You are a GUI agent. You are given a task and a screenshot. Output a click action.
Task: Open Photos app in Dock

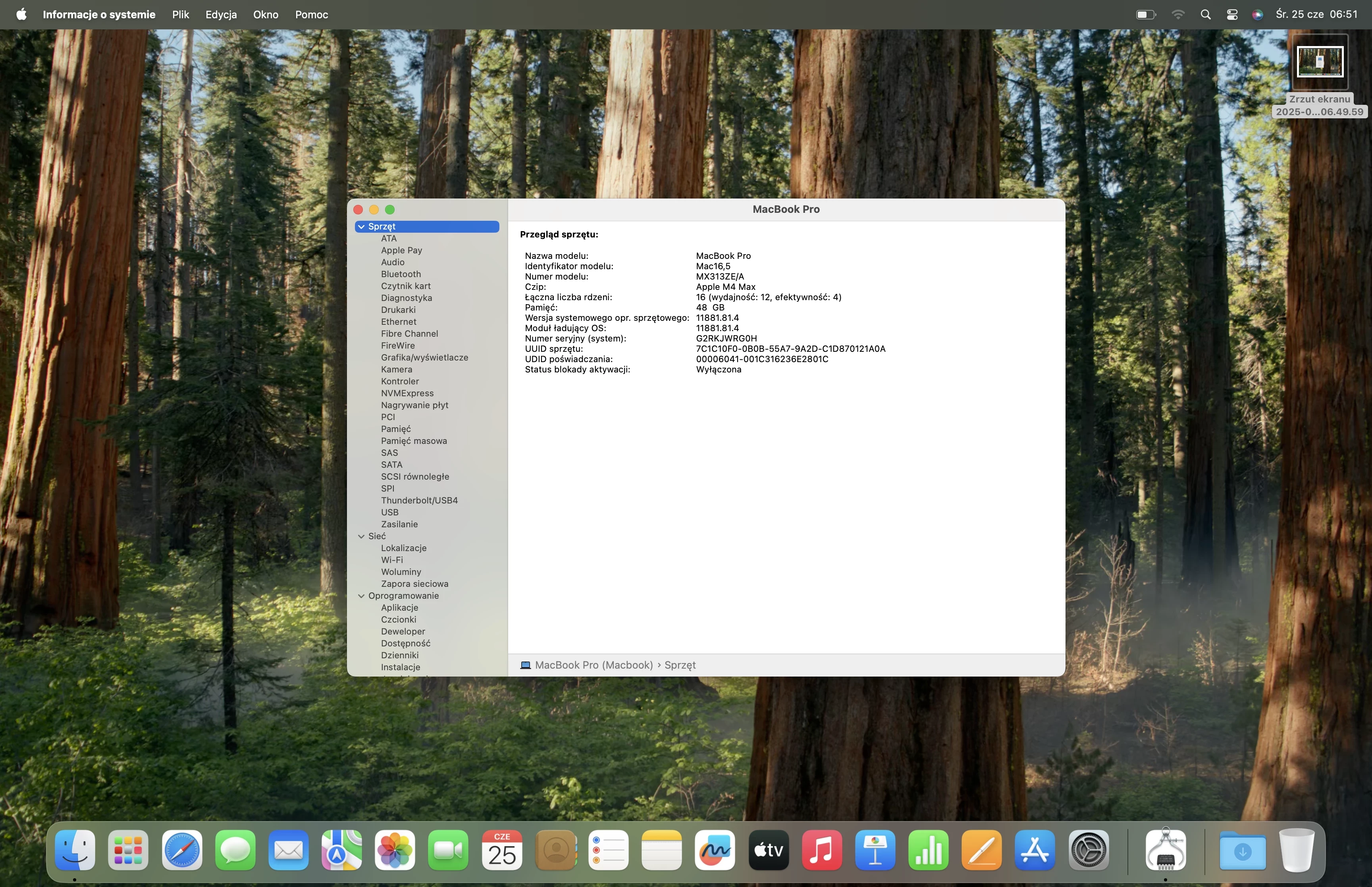click(395, 850)
